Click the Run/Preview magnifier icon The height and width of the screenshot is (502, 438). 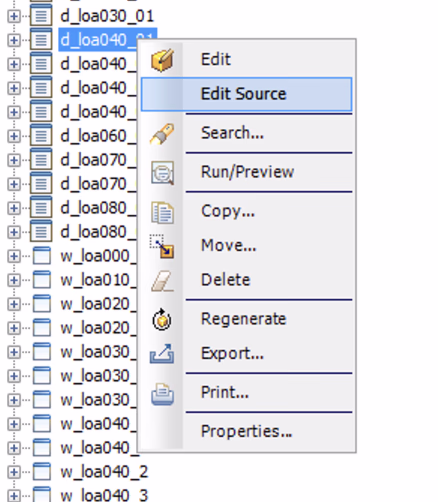[x=162, y=173]
